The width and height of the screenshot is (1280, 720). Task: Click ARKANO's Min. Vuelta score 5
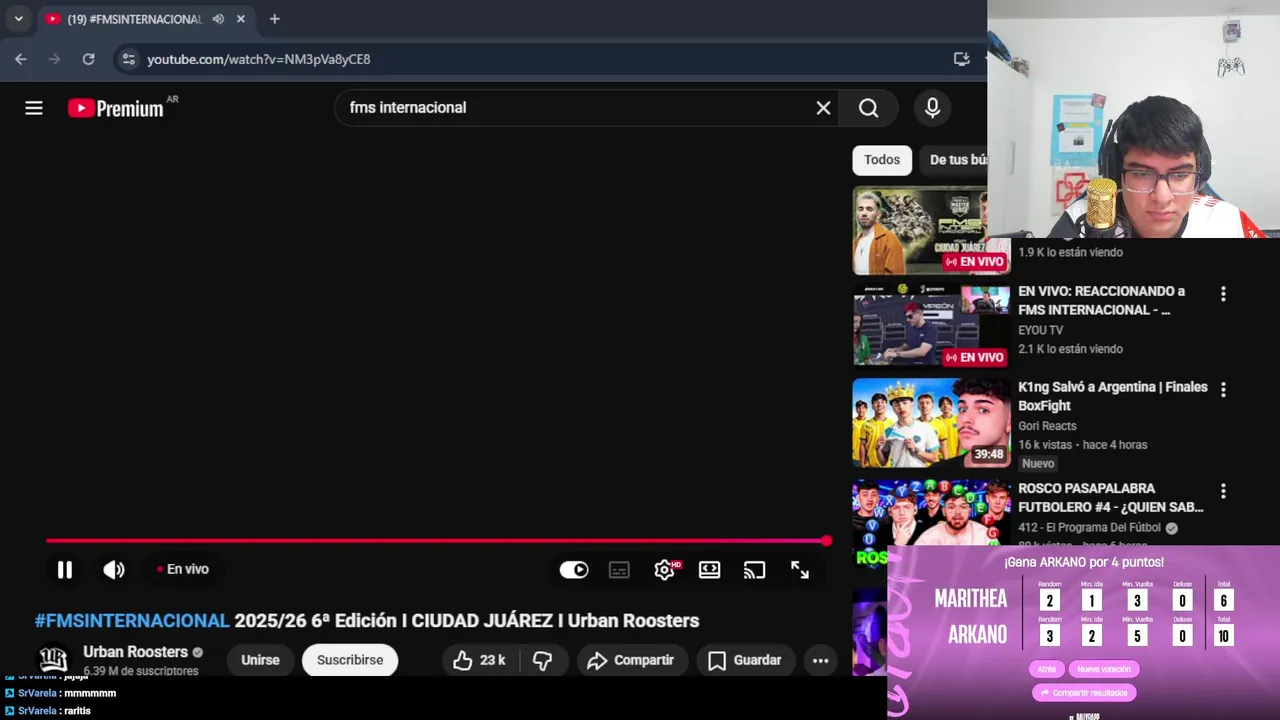pos(1137,635)
